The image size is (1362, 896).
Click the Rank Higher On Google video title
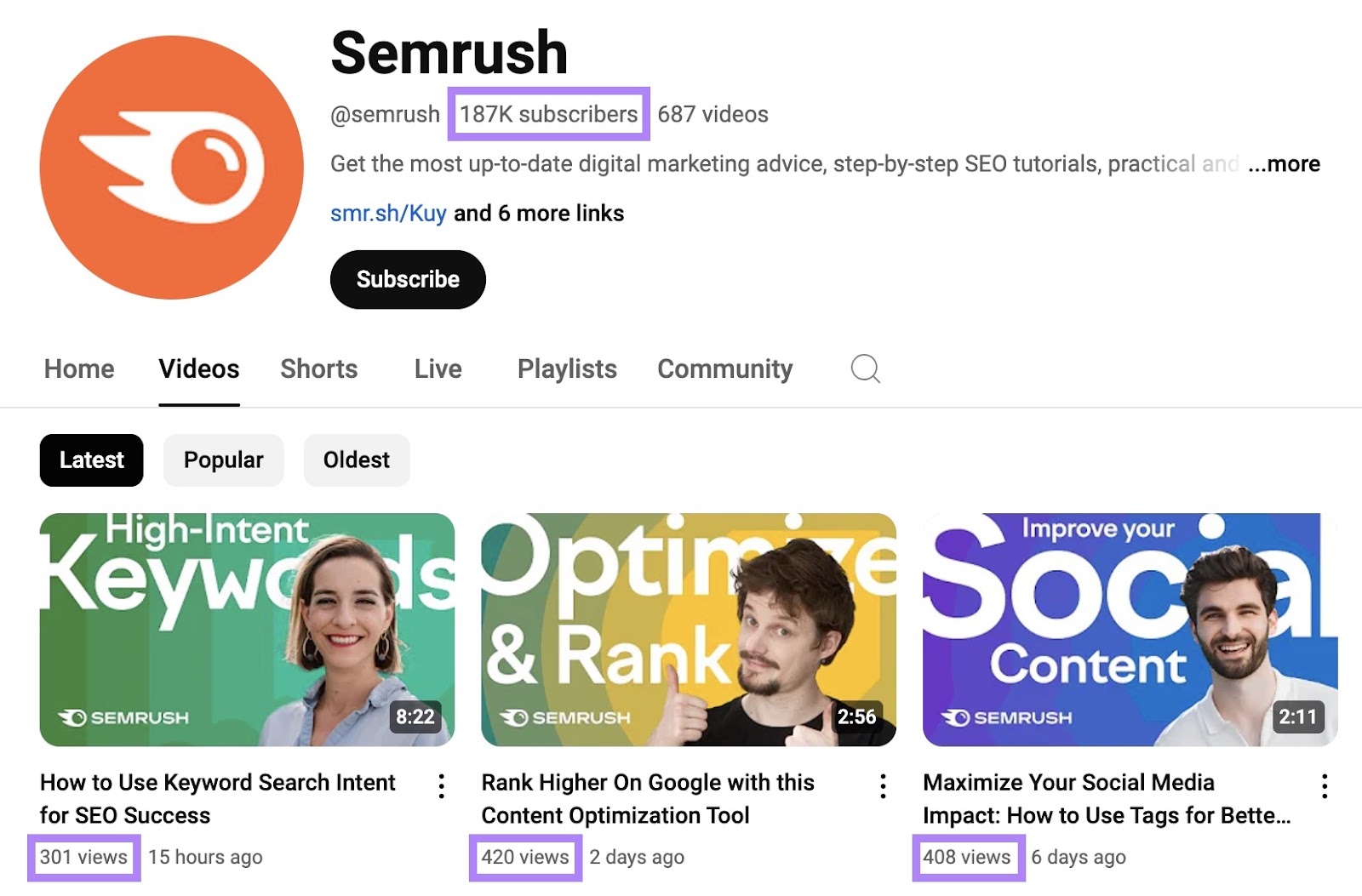point(649,798)
